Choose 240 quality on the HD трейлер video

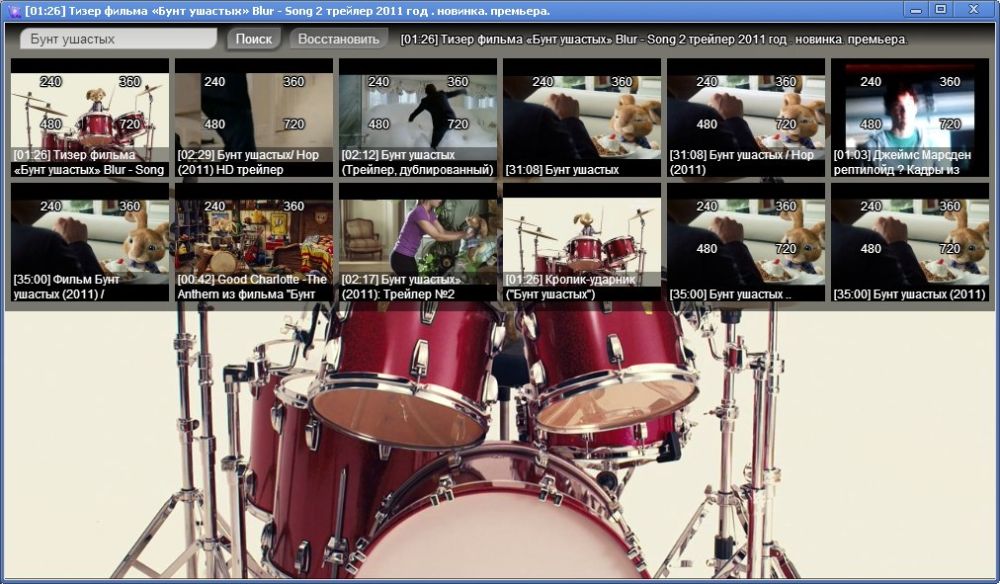click(215, 82)
